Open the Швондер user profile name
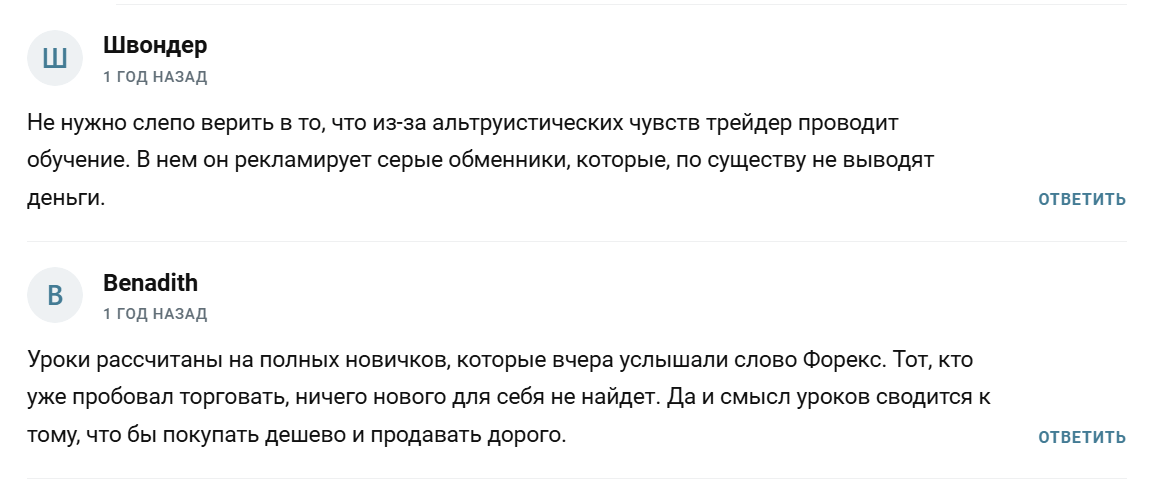 click(155, 45)
